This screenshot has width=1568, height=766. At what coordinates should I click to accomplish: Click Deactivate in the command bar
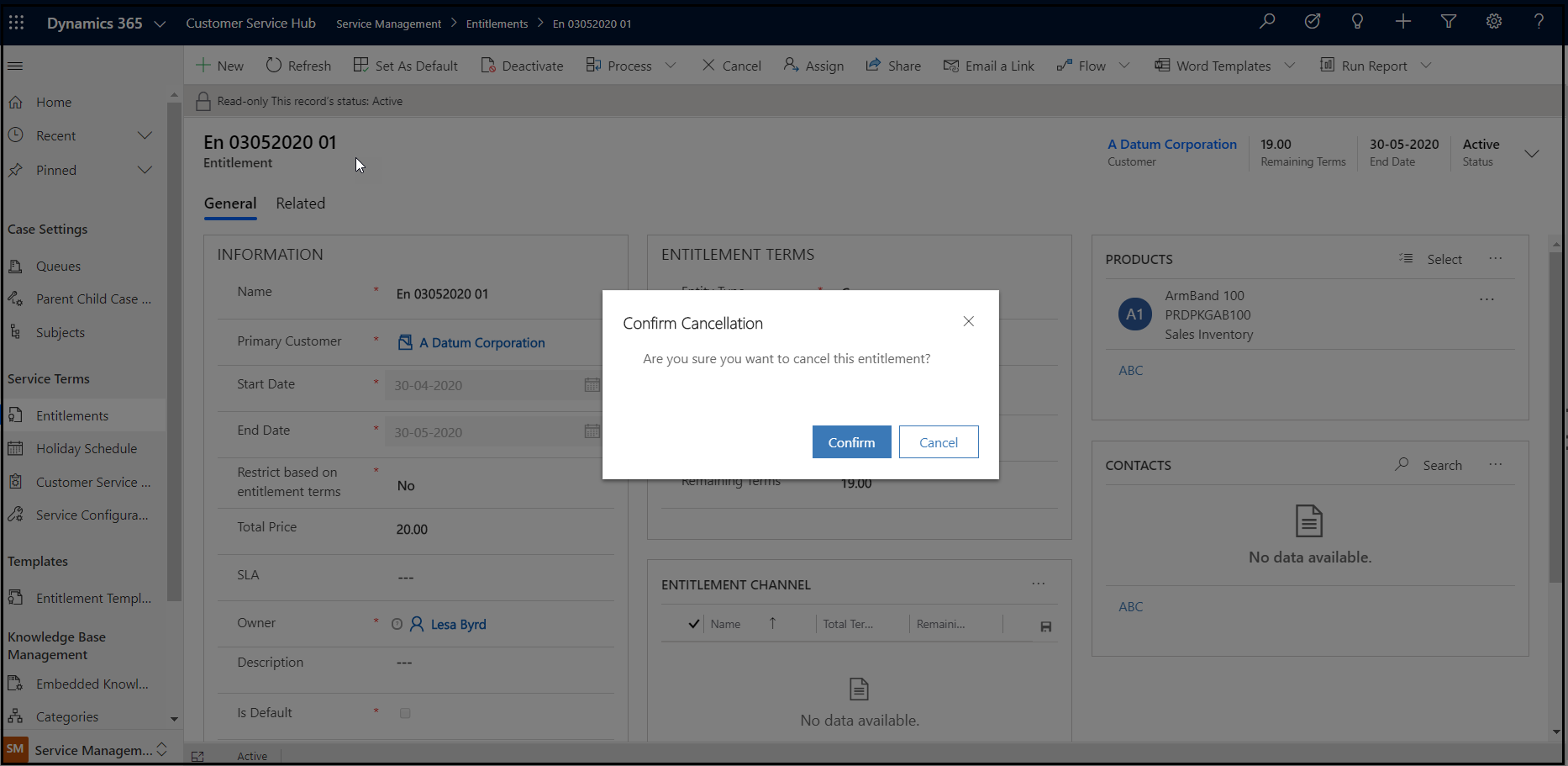click(x=522, y=66)
